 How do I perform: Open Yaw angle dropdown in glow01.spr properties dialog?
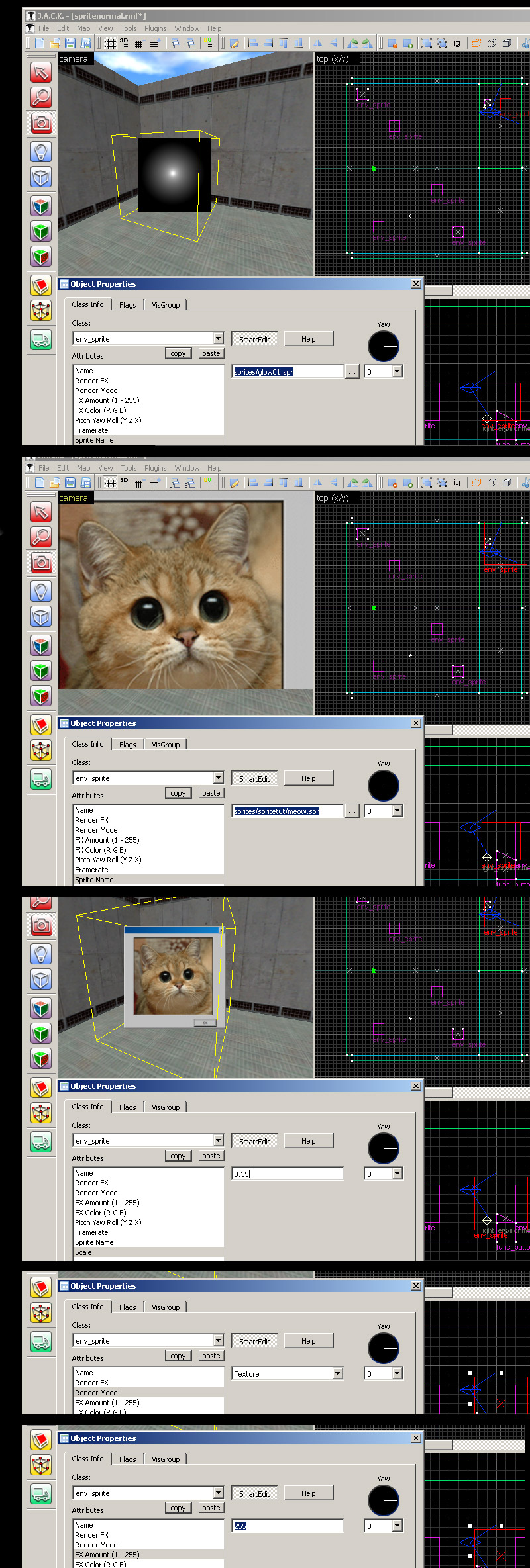tap(397, 372)
